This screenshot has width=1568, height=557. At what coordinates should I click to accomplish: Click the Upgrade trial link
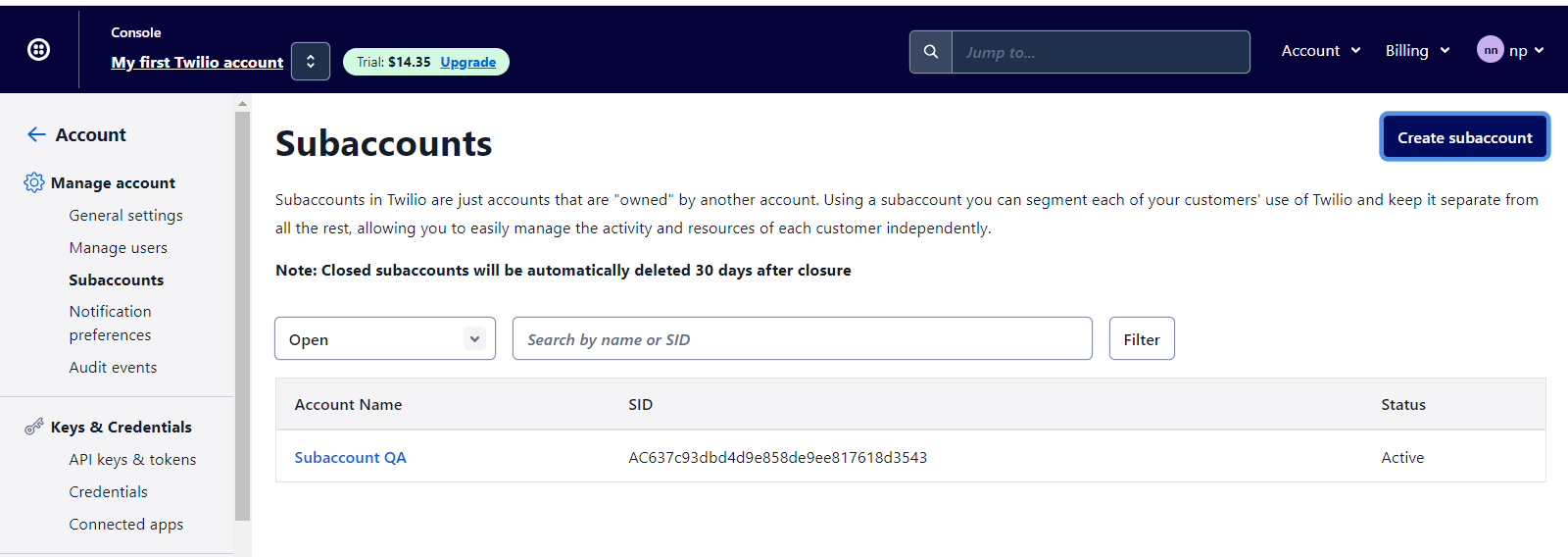[x=467, y=62]
